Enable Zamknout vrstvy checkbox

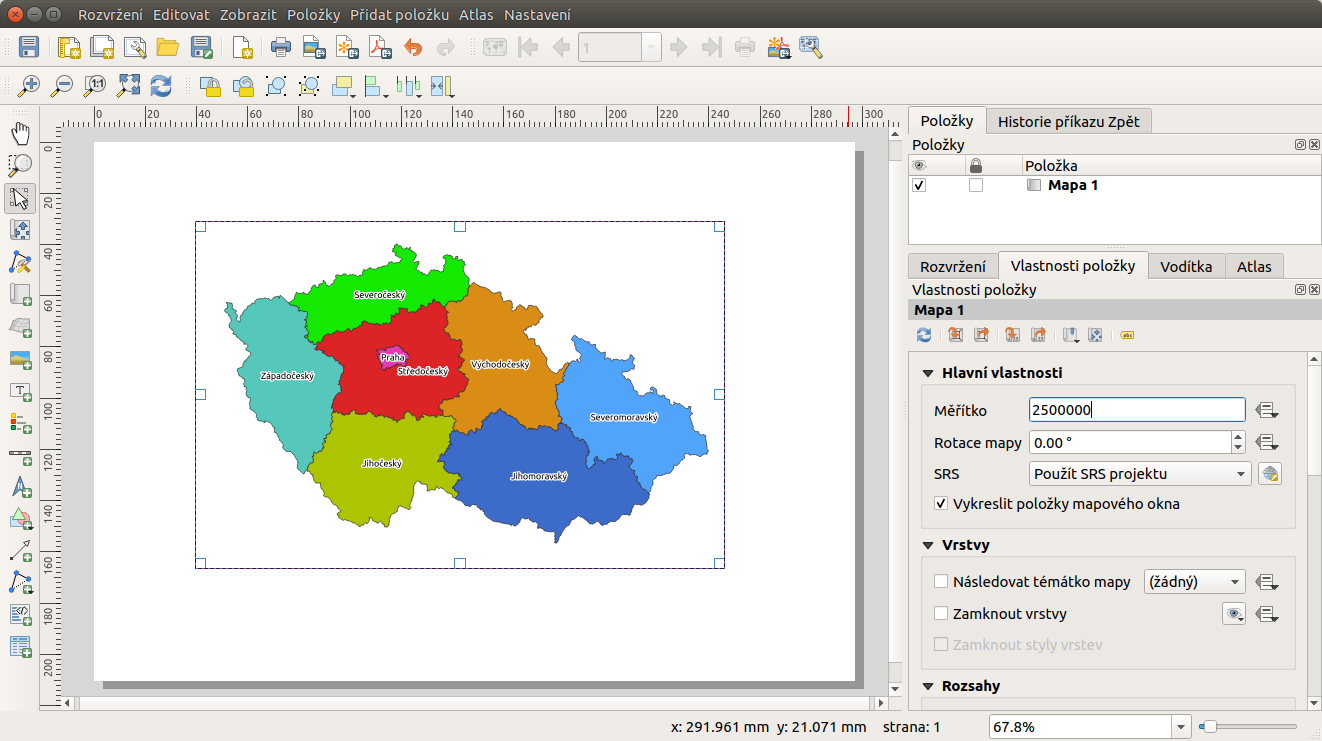[941, 613]
